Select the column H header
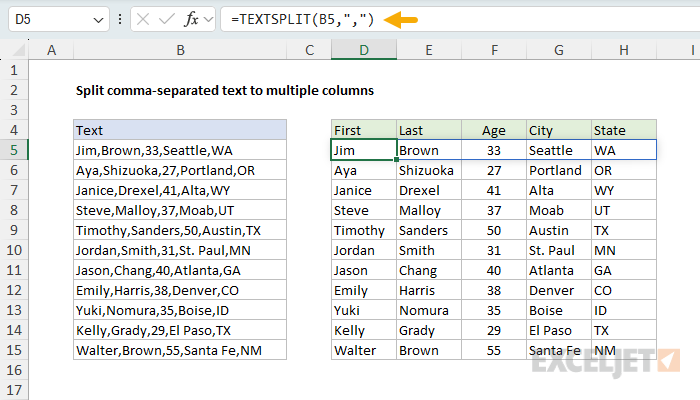Screen dimensions: 700x400 point(623,50)
